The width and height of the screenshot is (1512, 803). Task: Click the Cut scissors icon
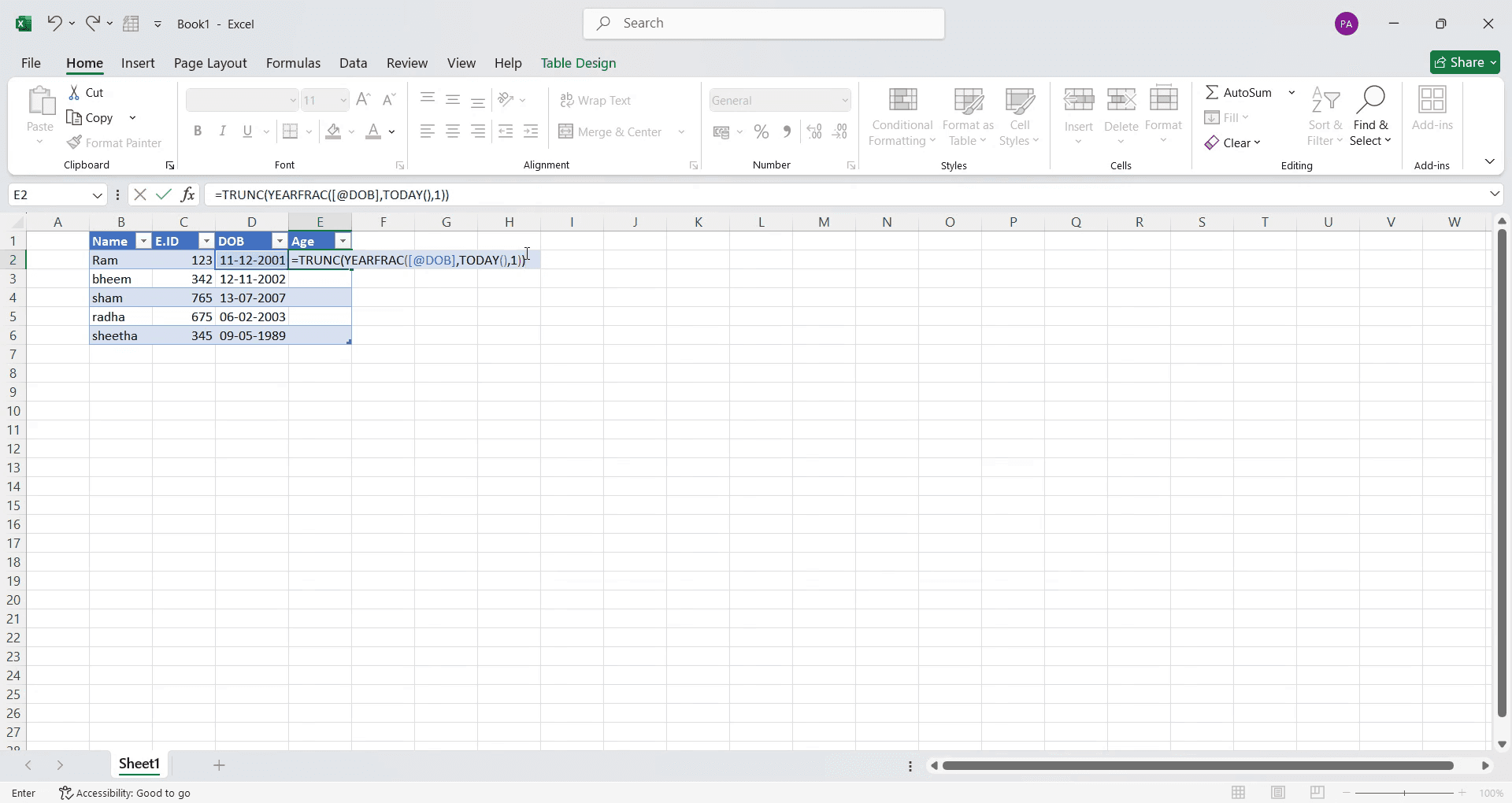[74, 93]
